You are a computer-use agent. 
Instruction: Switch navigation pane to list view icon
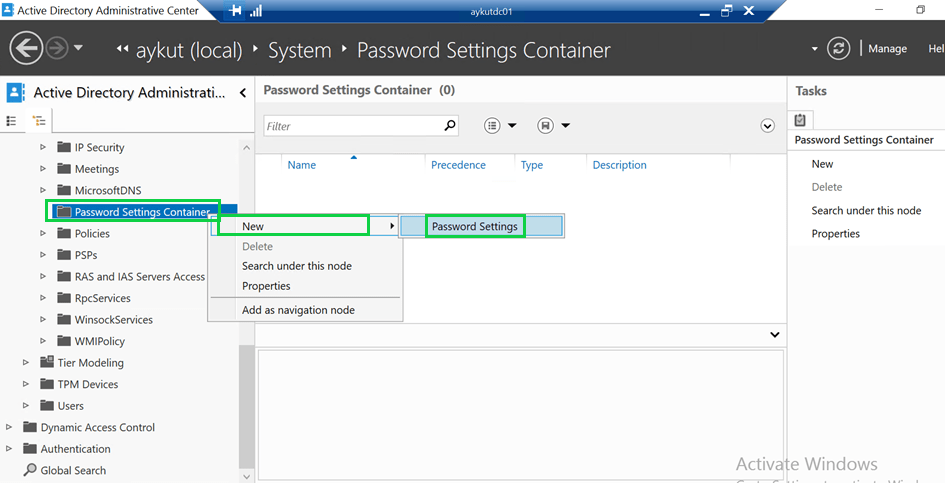click(x=12, y=121)
